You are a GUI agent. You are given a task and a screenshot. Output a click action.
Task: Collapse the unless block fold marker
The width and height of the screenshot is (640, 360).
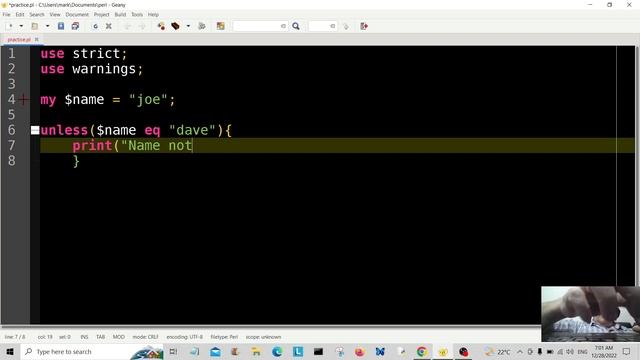(x=35, y=130)
